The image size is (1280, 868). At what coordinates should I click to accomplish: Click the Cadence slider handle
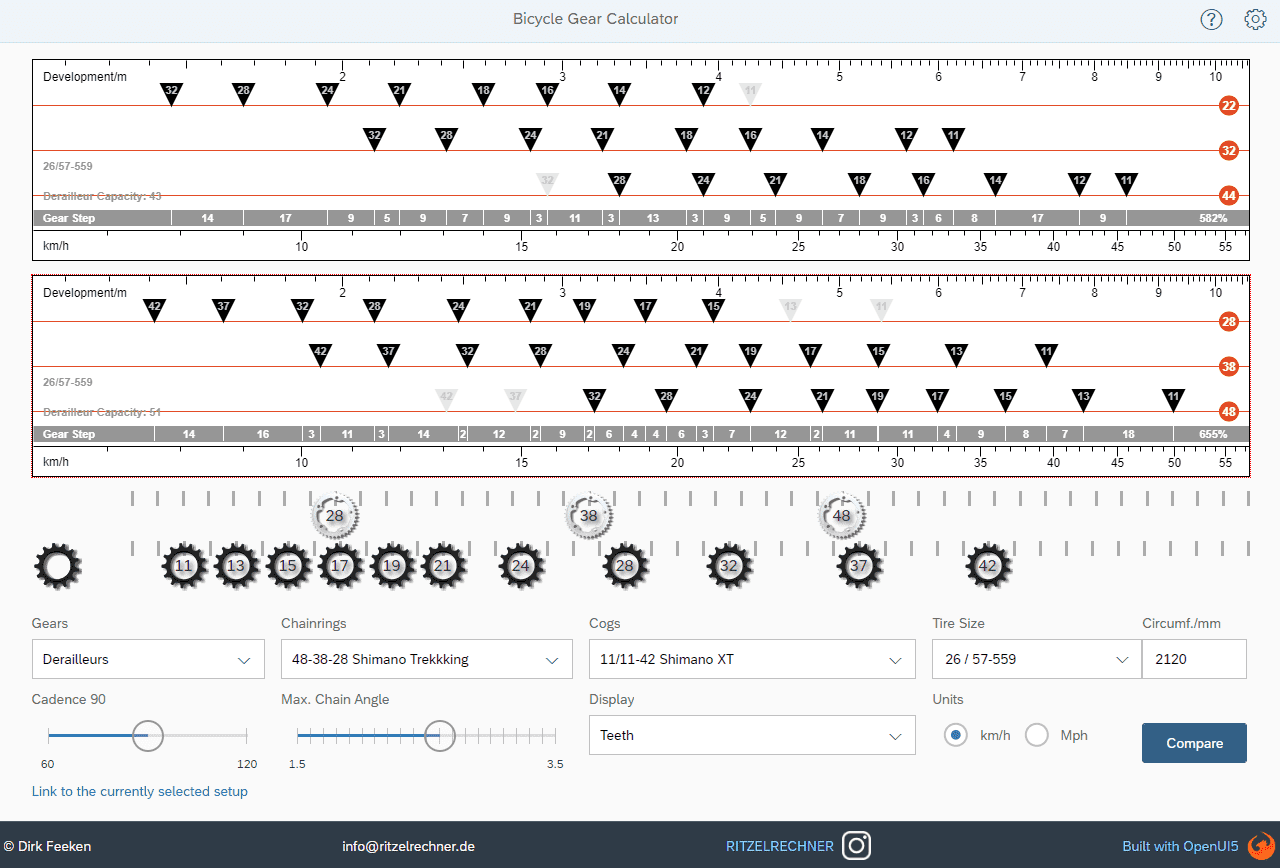point(147,735)
